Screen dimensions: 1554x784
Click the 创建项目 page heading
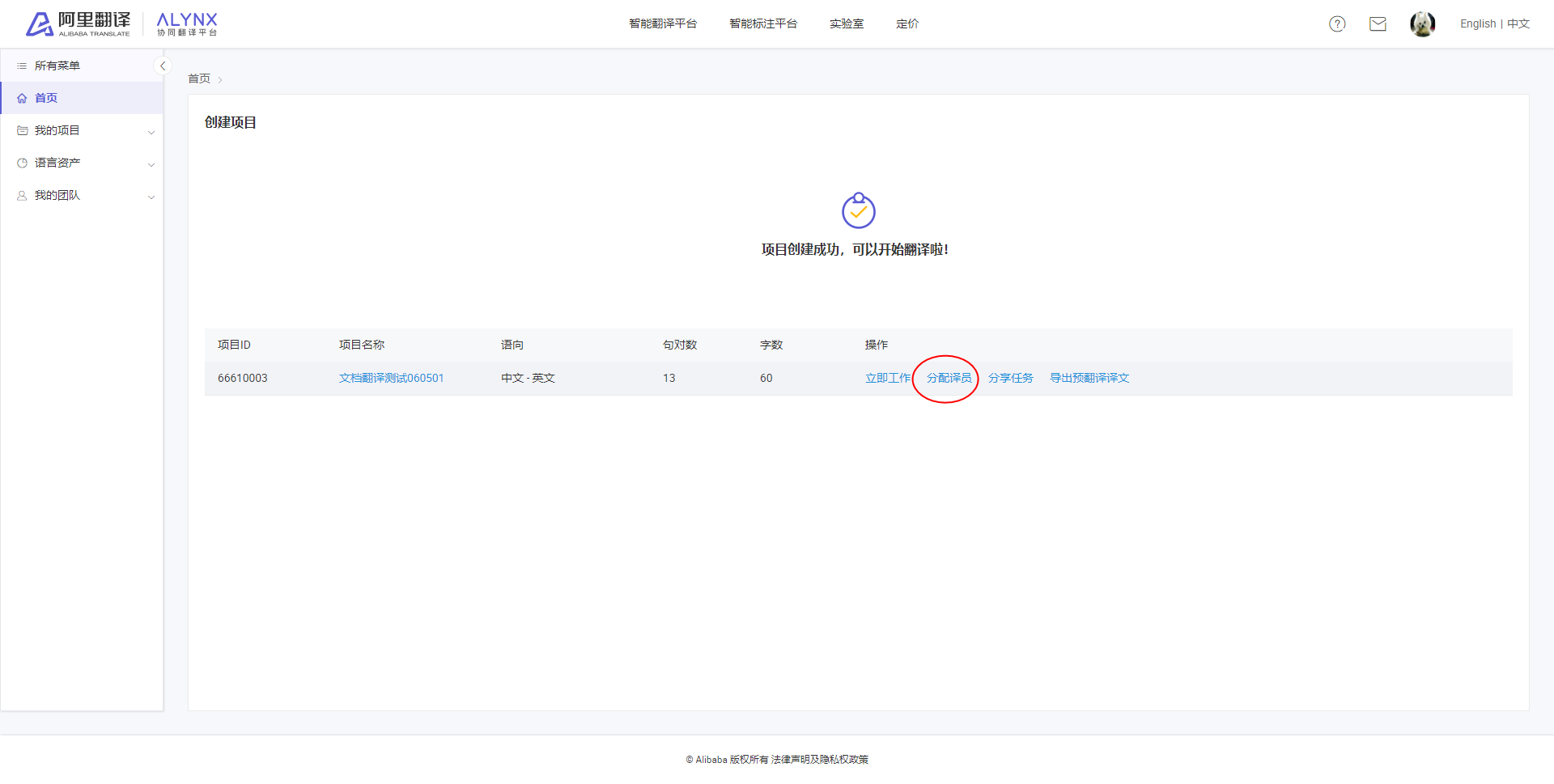tap(231, 123)
